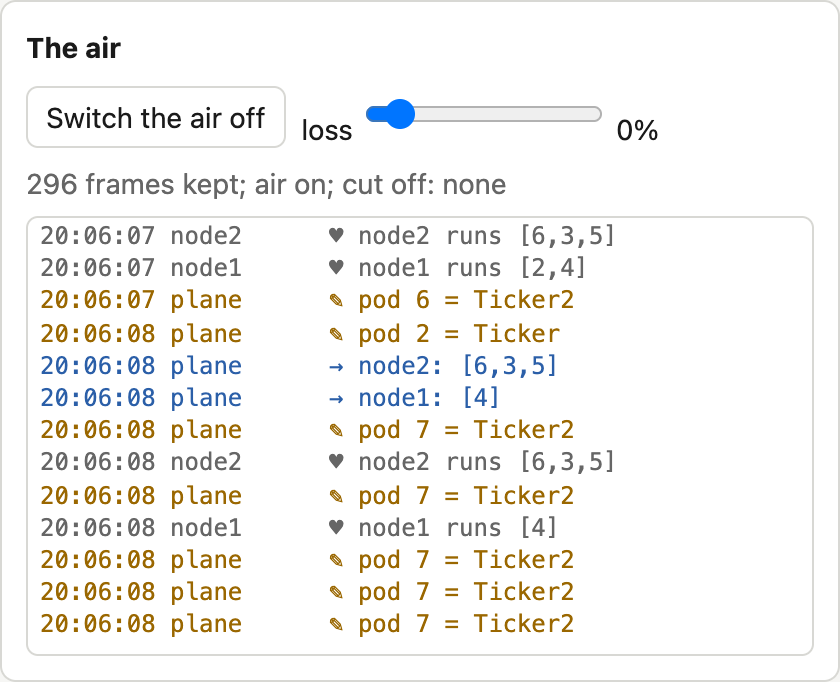Click 'The air' heading

[74, 48]
